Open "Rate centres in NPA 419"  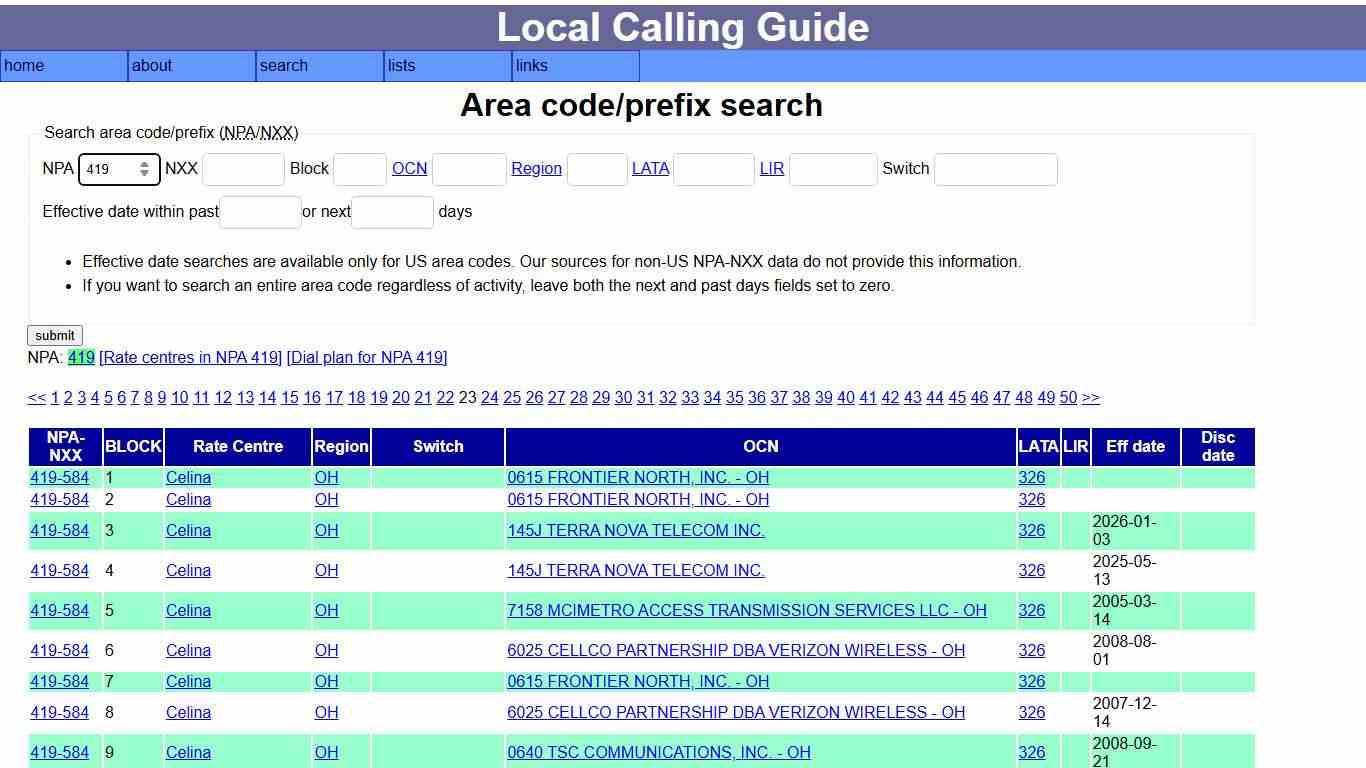192,357
